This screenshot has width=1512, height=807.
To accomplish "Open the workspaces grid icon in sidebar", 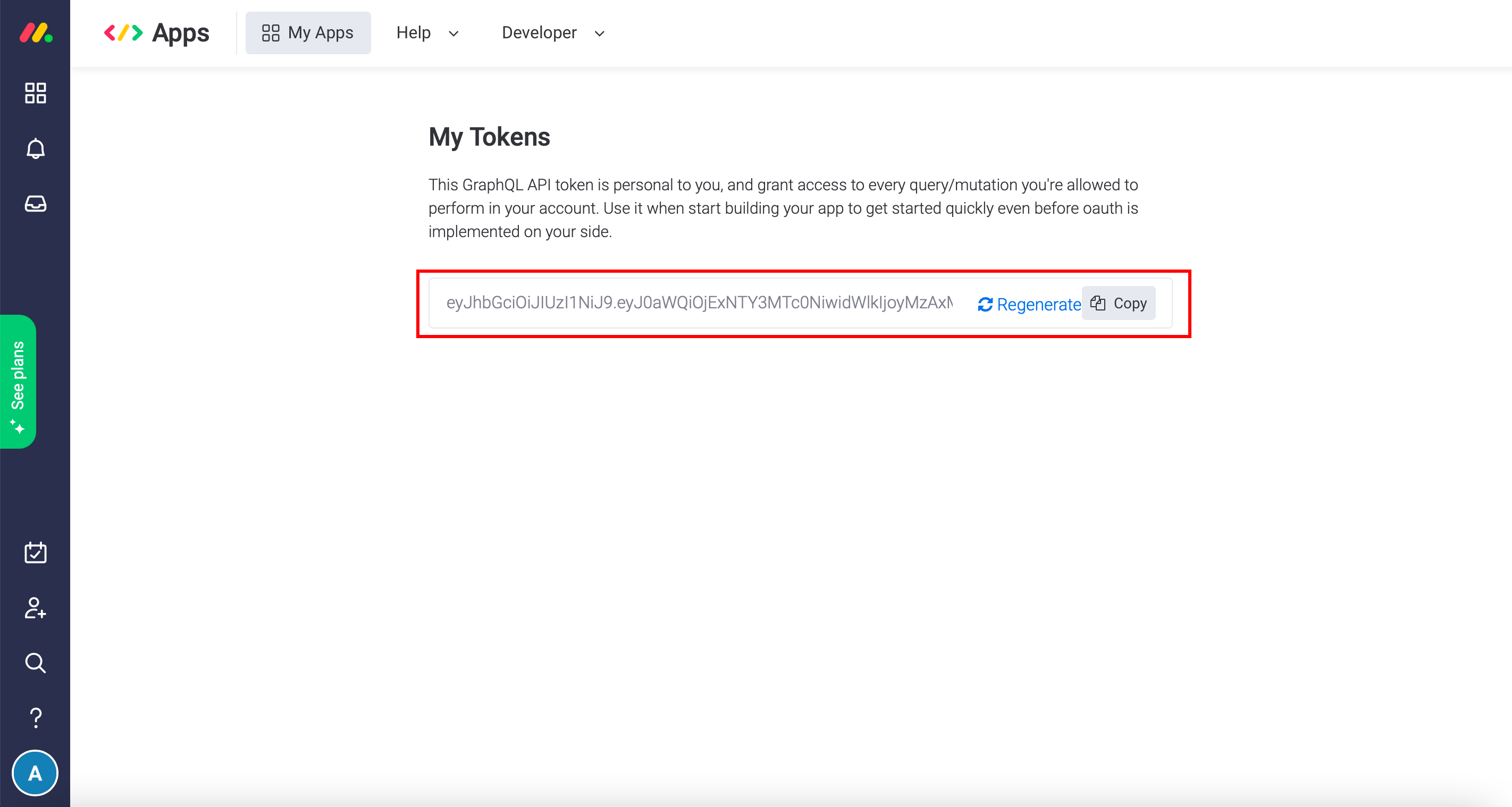I will pos(35,93).
